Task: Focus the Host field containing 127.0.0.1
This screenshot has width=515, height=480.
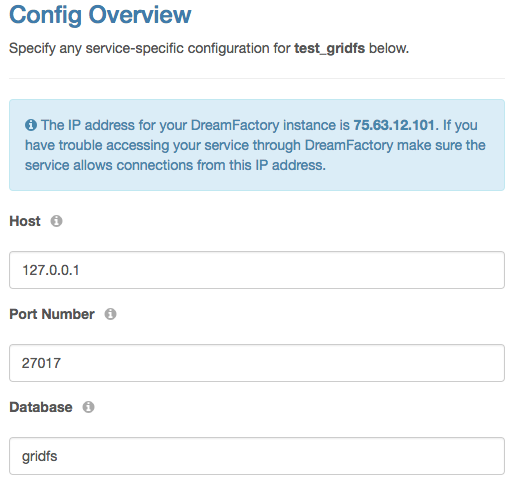Action: (257, 270)
